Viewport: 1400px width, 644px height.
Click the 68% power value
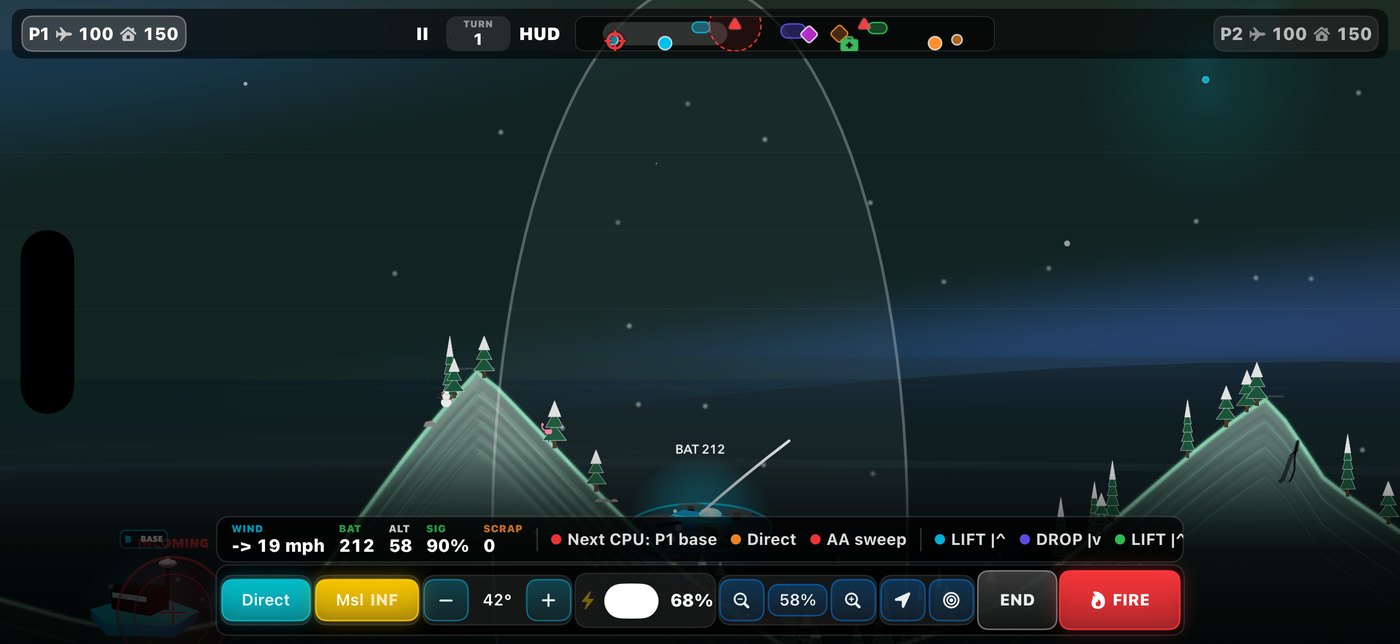pyautogui.click(x=691, y=600)
